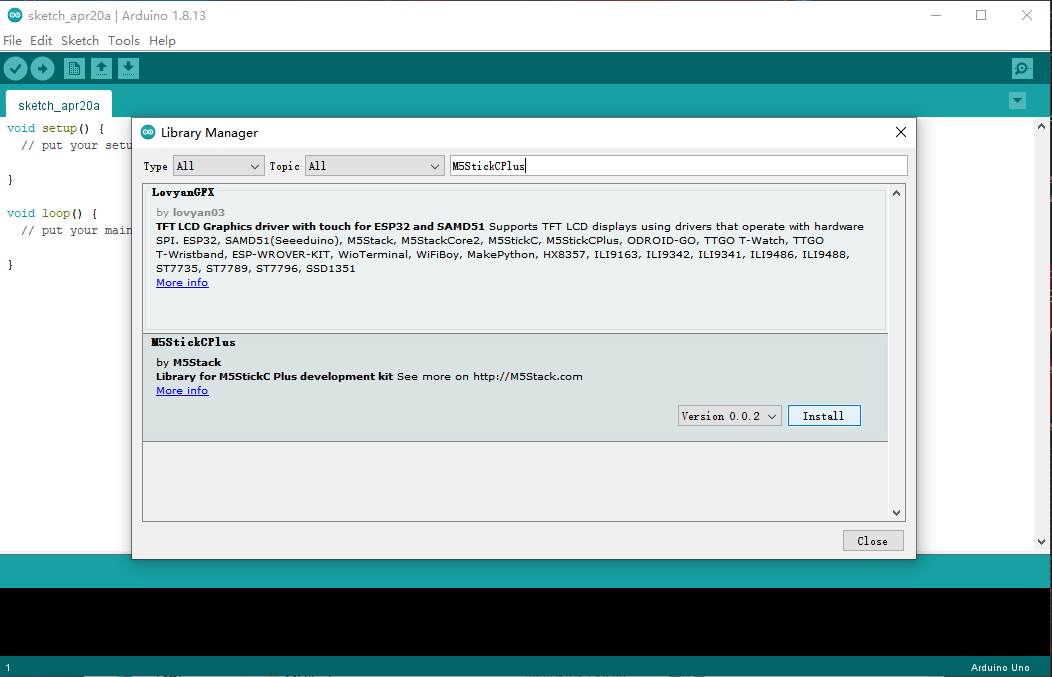The image size is (1052, 677).
Task: Click the Upload arrow icon
Action: coord(42,68)
